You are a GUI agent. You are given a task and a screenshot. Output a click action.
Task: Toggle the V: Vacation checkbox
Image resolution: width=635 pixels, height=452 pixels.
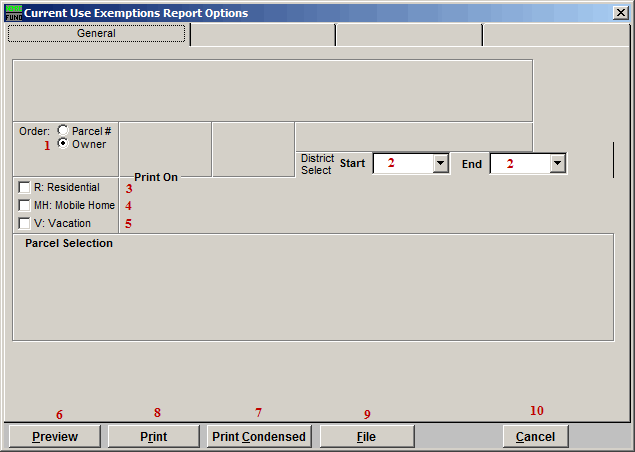pyautogui.click(x=24, y=224)
